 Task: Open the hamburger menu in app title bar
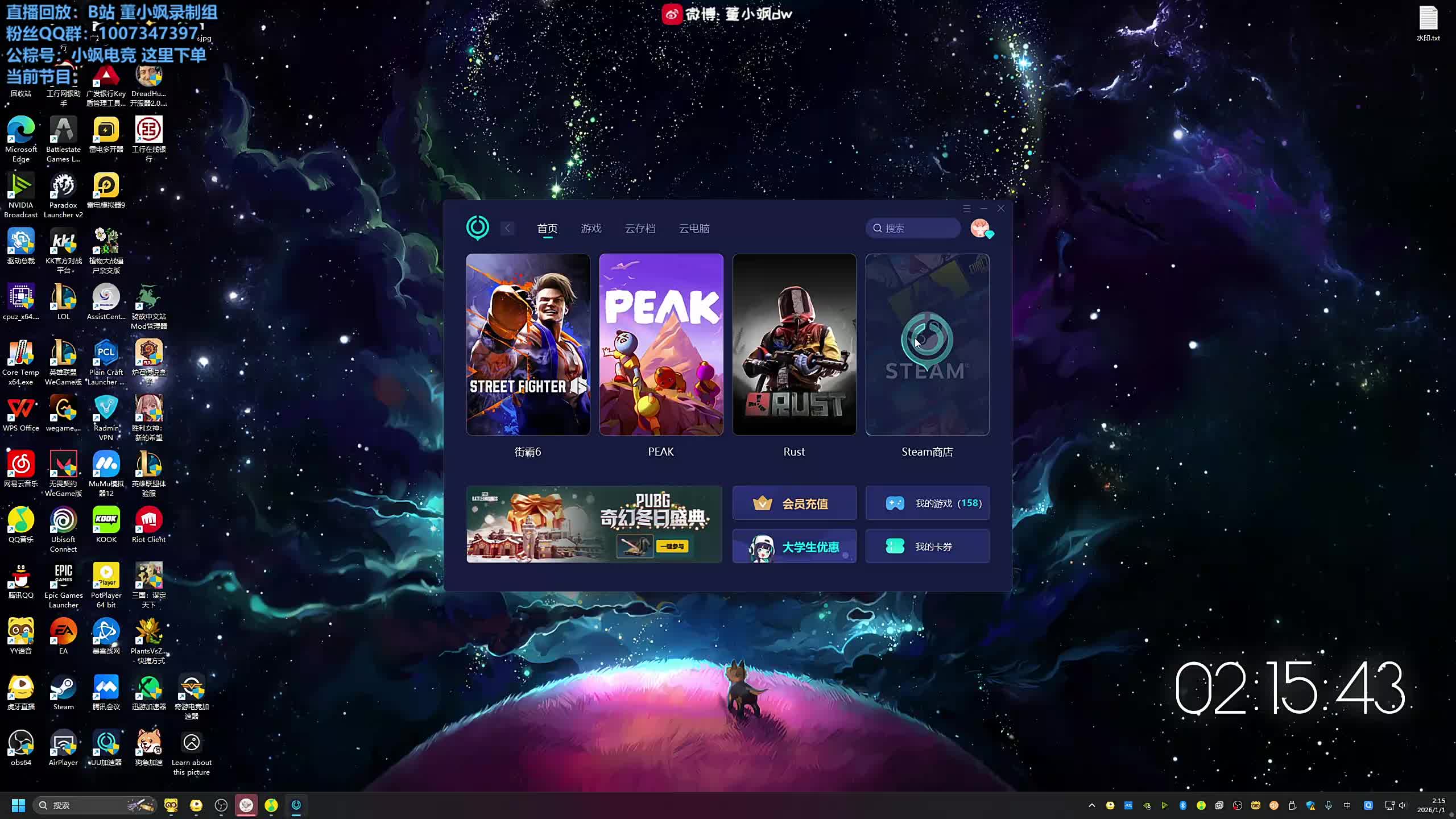(966, 209)
